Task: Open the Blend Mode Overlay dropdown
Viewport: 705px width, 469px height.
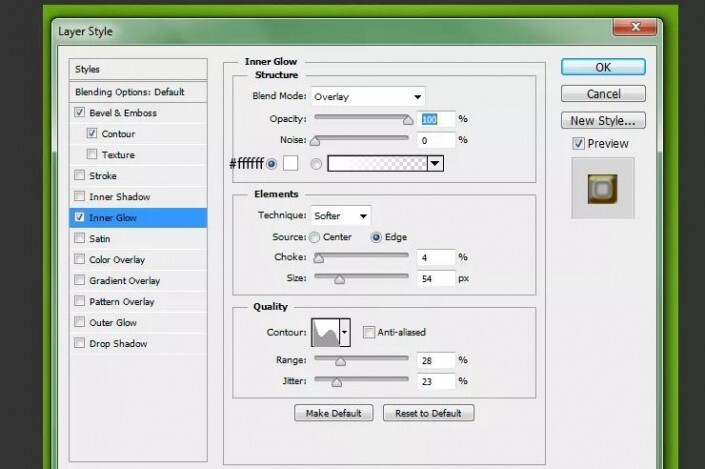Action: (x=367, y=97)
